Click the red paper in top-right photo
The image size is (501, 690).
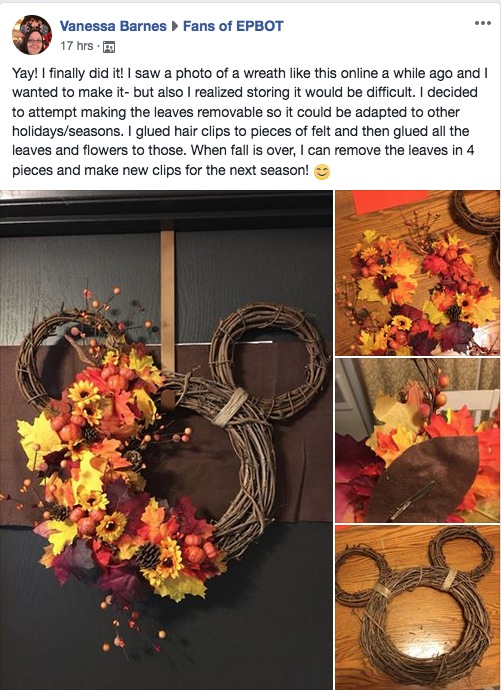(x=390, y=202)
